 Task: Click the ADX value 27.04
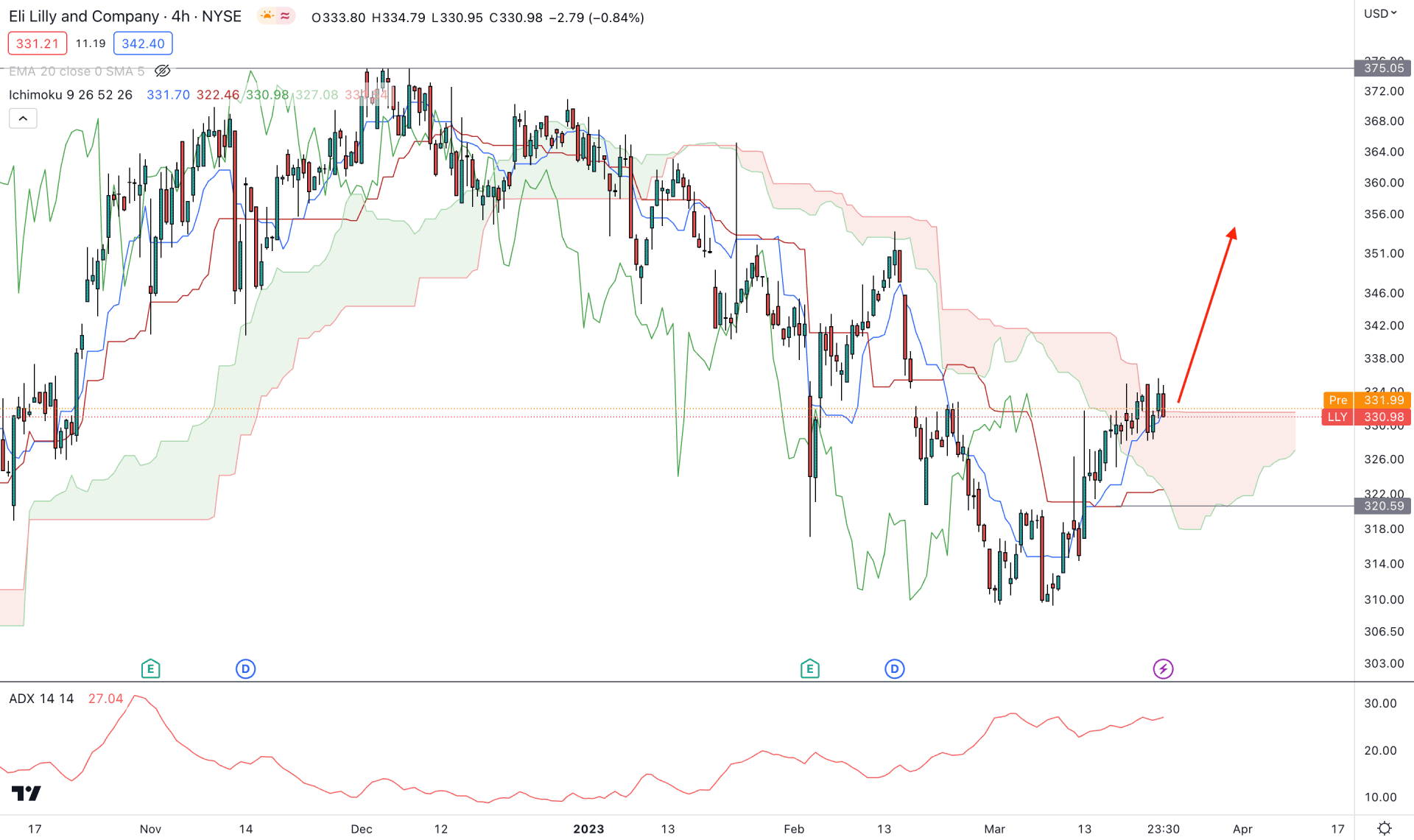105,699
